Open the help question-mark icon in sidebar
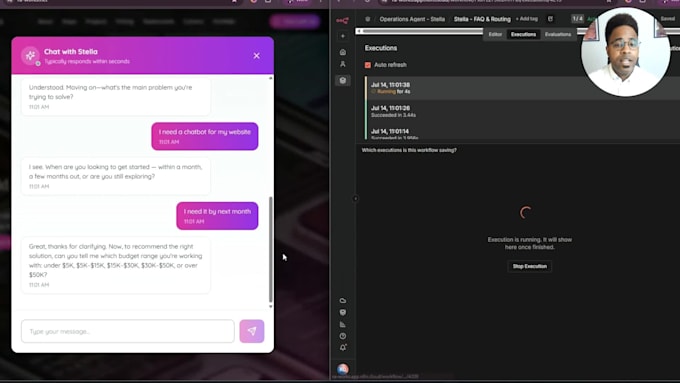This screenshot has width=680, height=383. [343, 336]
